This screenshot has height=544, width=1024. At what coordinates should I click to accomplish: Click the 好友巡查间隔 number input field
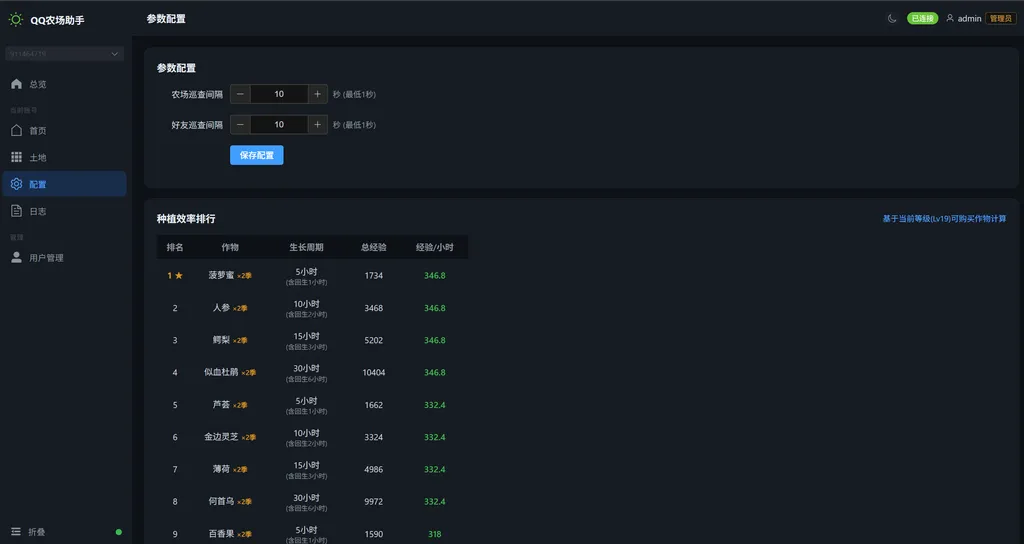(x=278, y=125)
